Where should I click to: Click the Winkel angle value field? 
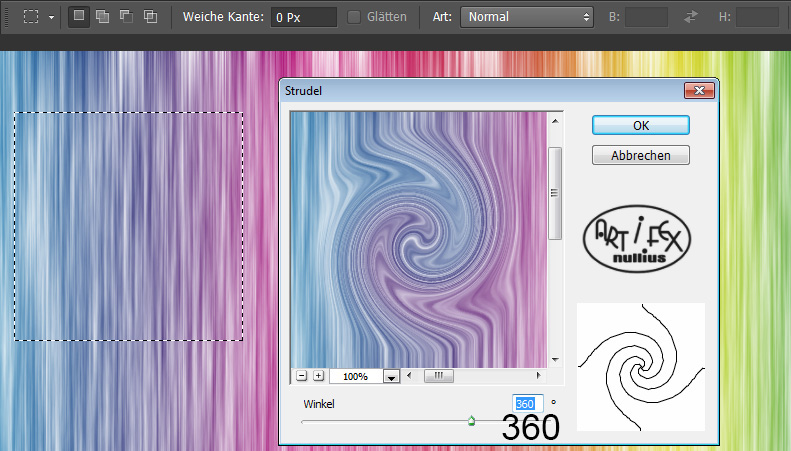tap(528, 404)
